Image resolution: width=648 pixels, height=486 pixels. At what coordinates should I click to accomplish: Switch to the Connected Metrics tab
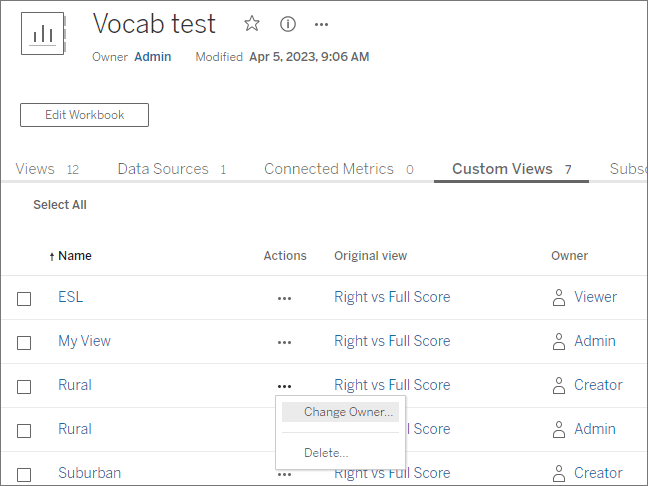[329, 169]
